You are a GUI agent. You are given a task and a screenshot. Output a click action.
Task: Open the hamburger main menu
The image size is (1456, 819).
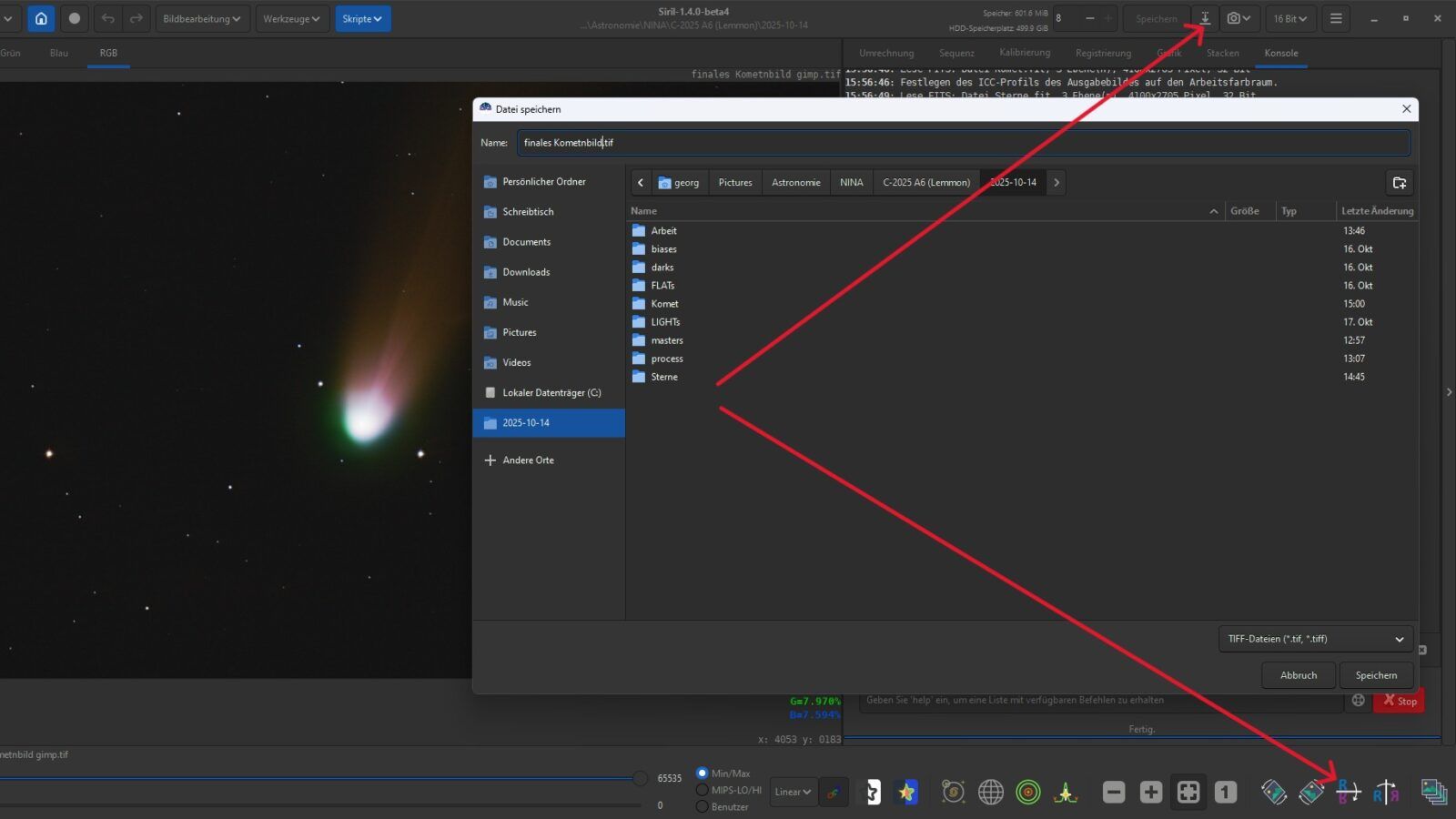[1336, 18]
